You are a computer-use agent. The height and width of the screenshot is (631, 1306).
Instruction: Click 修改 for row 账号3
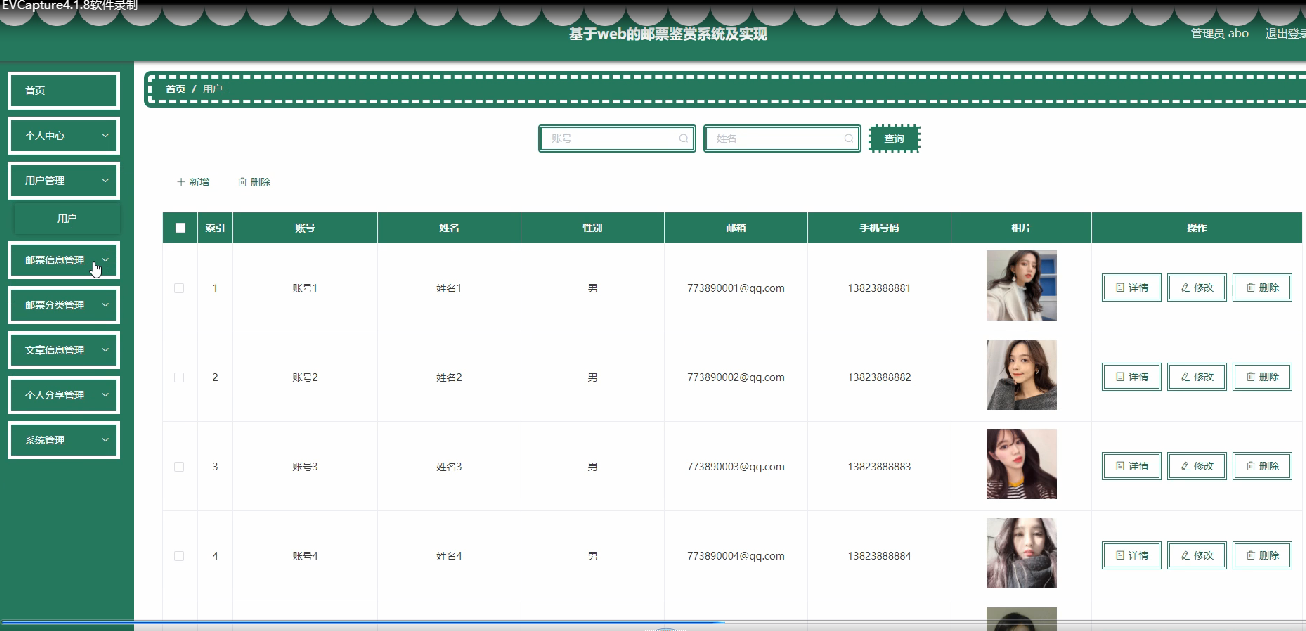click(1197, 466)
